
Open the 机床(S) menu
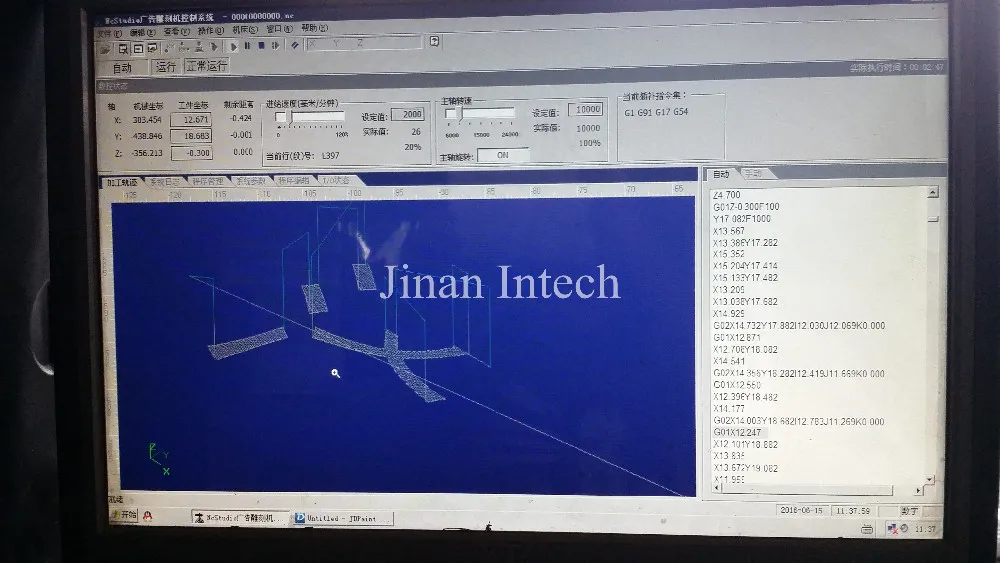click(245, 30)
